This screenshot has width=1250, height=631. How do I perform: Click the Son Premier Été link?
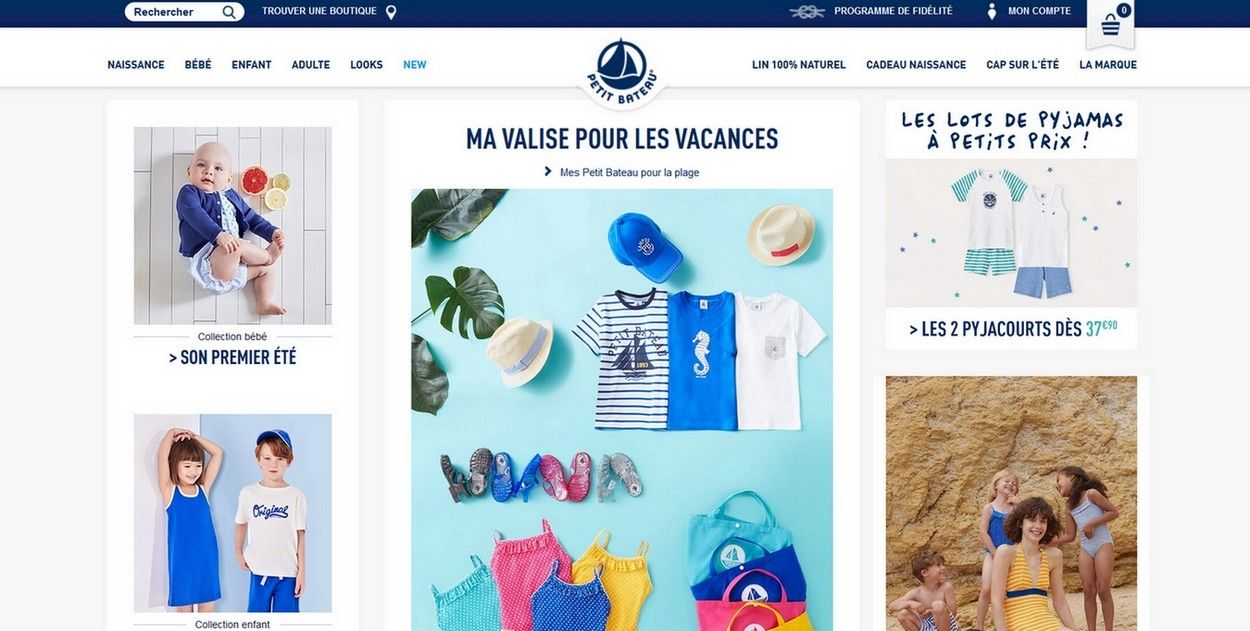pos(233,357)
